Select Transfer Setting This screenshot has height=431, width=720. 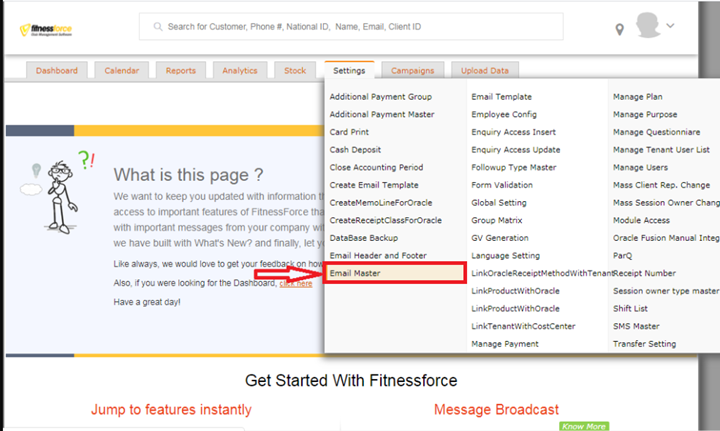point(644,344)
